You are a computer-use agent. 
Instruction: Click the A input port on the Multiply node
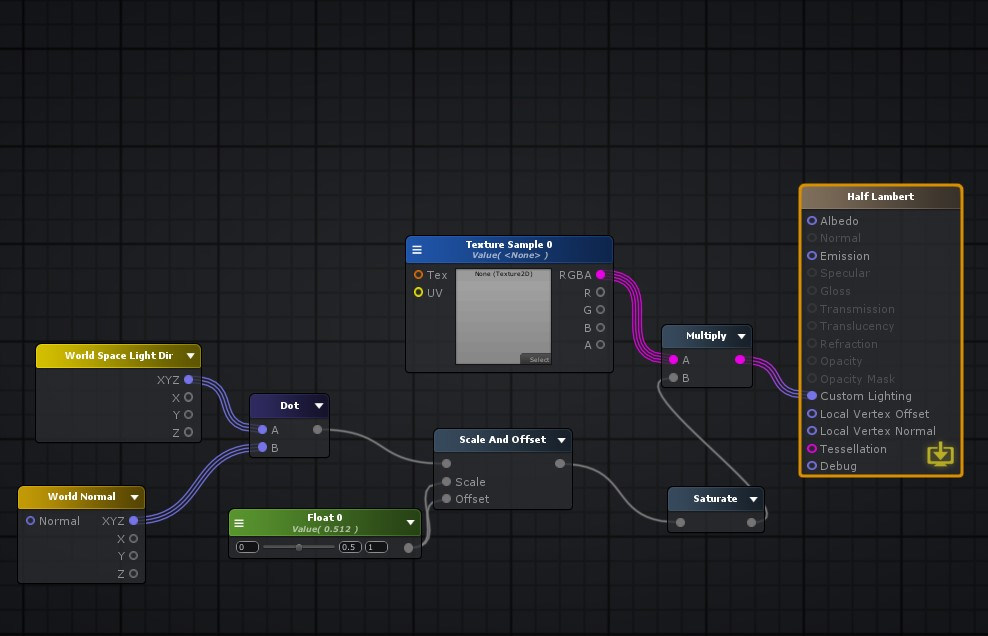click(x=673, y=360)
